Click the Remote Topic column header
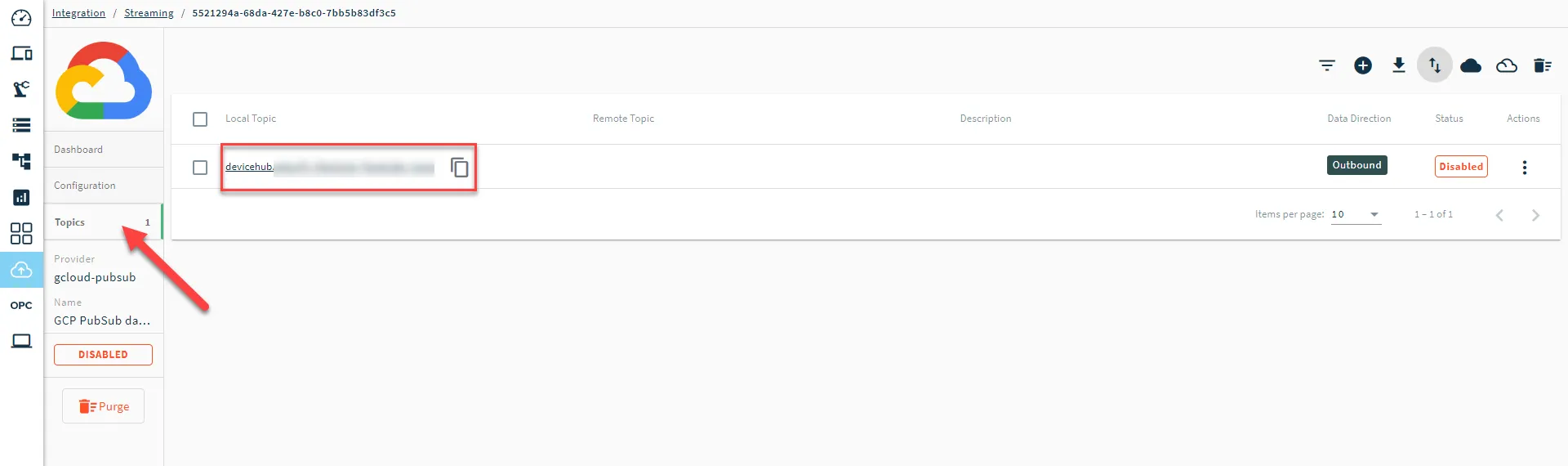 click(623, 119)
